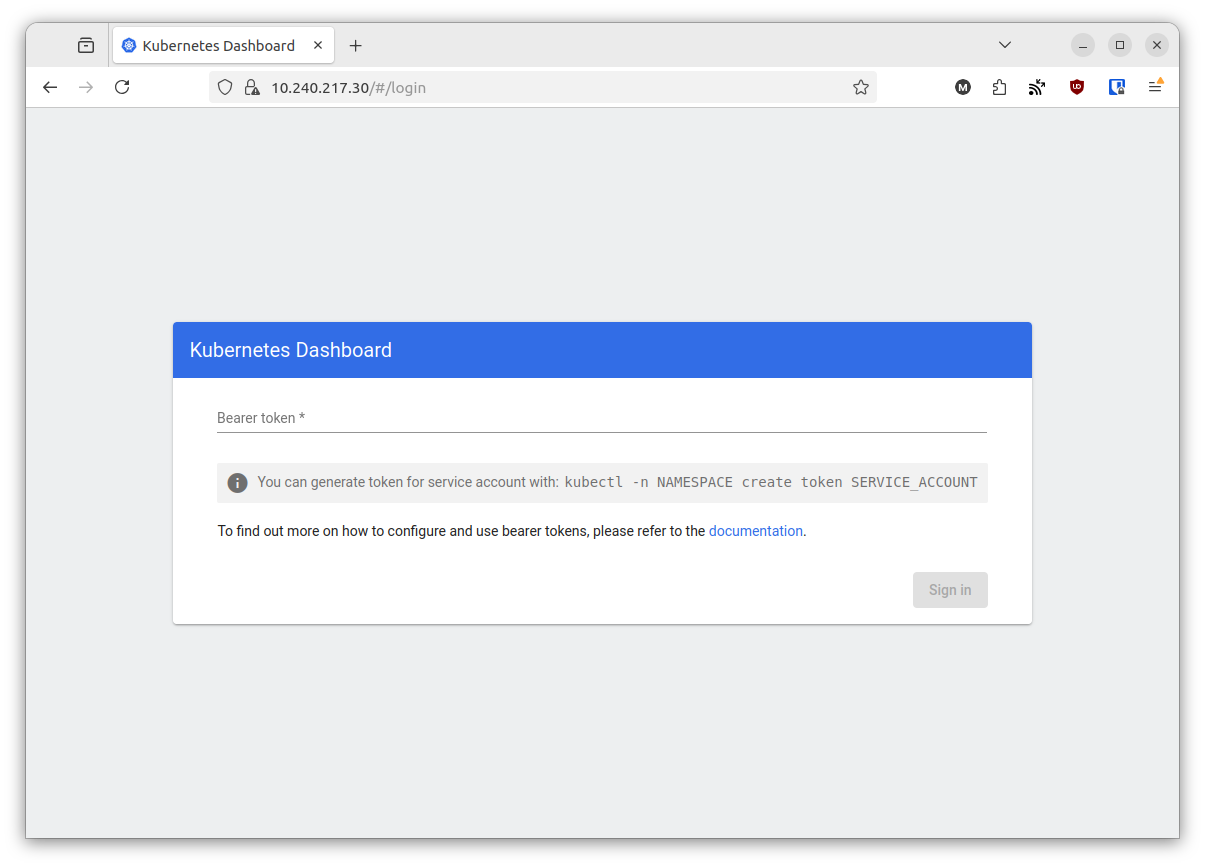Click the browser back arrow
The height and width of the screenshot is (867, 1205).
[50, 87]
